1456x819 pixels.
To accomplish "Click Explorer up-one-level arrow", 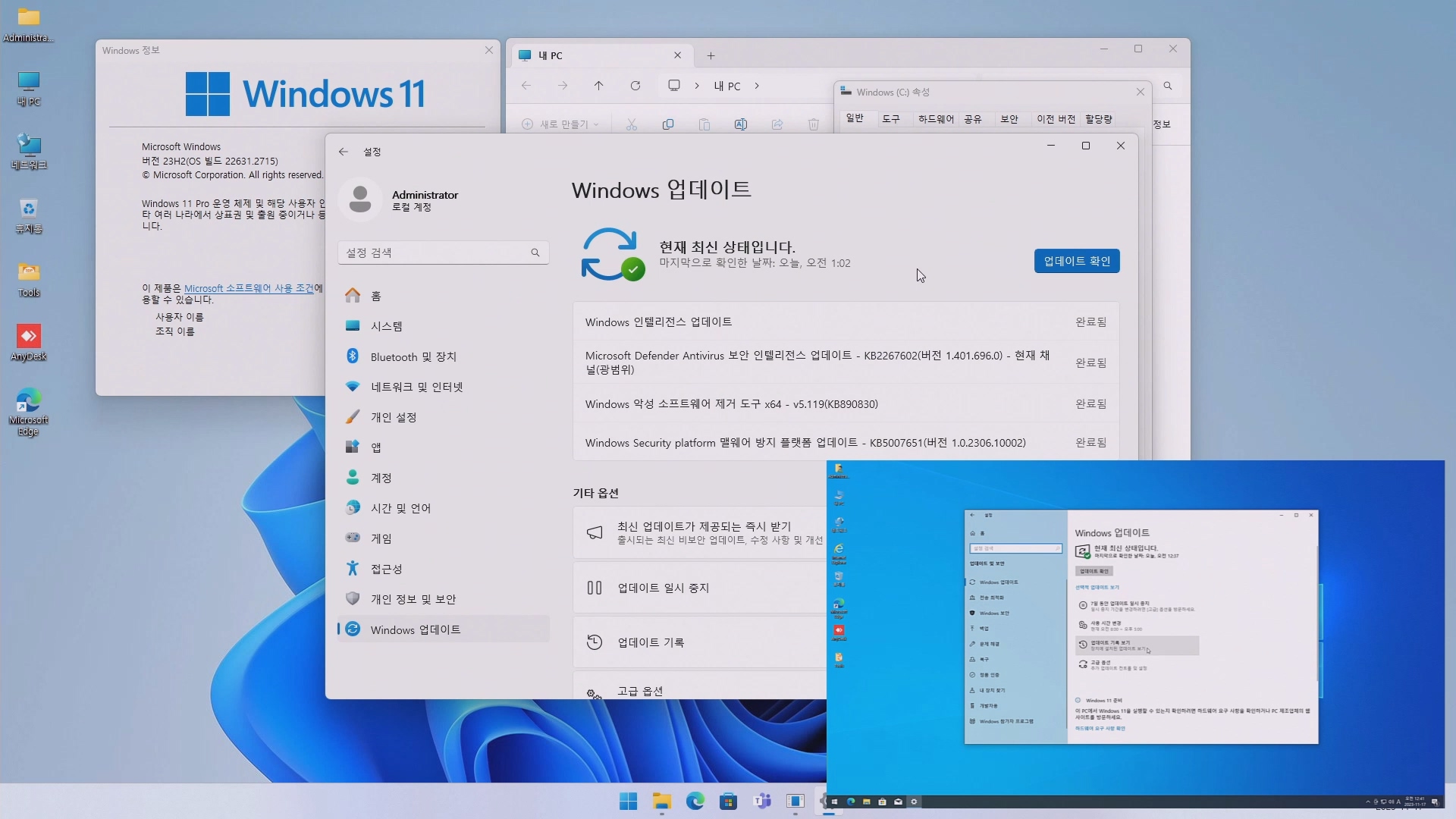I will 599,86.
